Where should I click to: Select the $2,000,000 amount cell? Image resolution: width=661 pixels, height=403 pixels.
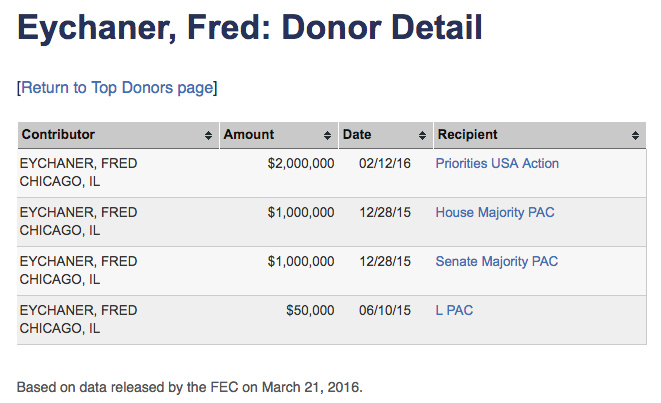click(301, 163)
